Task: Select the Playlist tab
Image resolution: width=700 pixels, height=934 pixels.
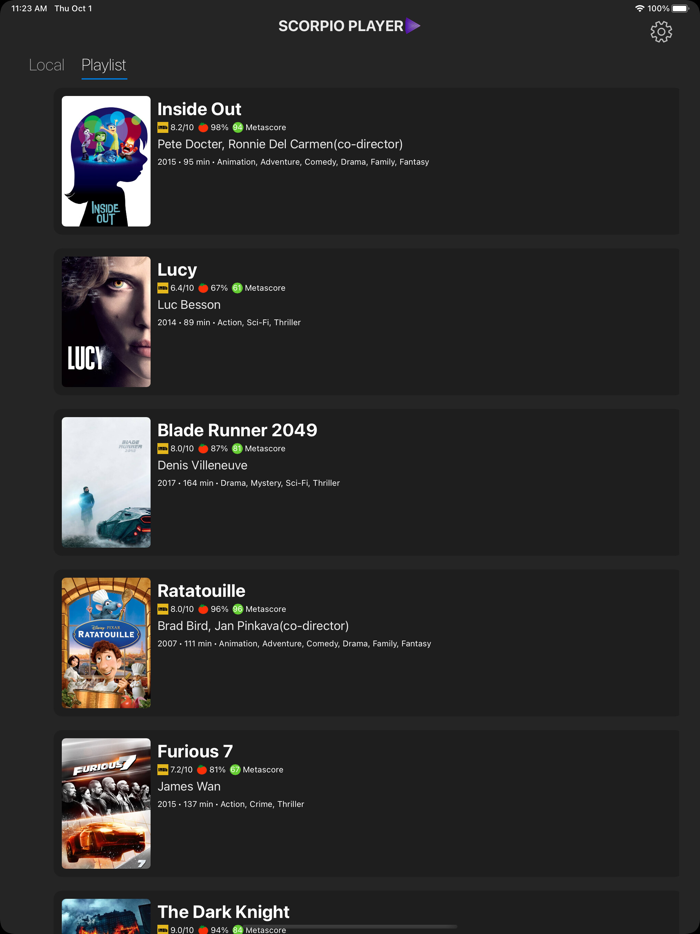Action: pos(104,65)
